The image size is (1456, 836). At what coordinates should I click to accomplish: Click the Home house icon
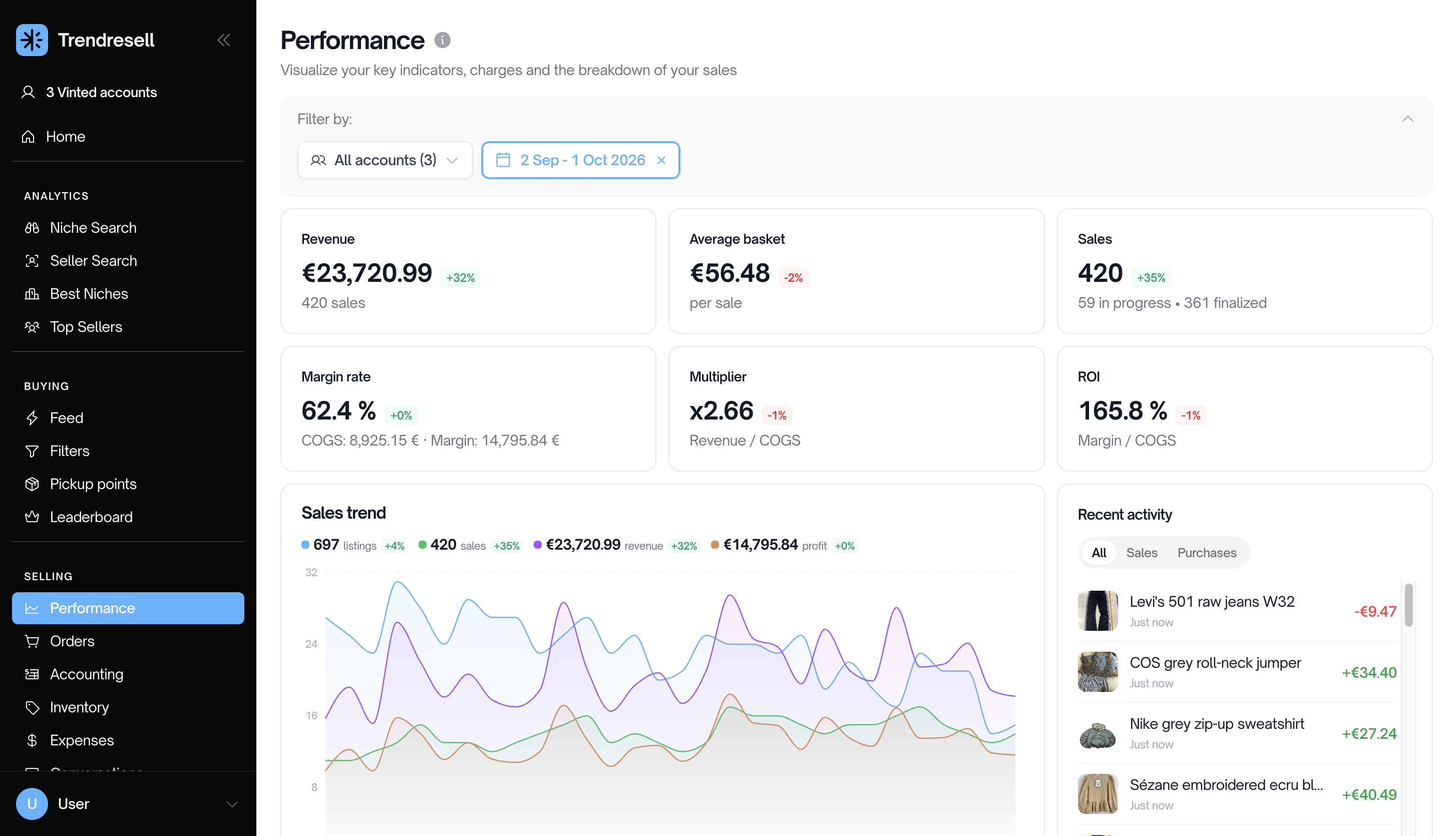(x=28, y=137)
